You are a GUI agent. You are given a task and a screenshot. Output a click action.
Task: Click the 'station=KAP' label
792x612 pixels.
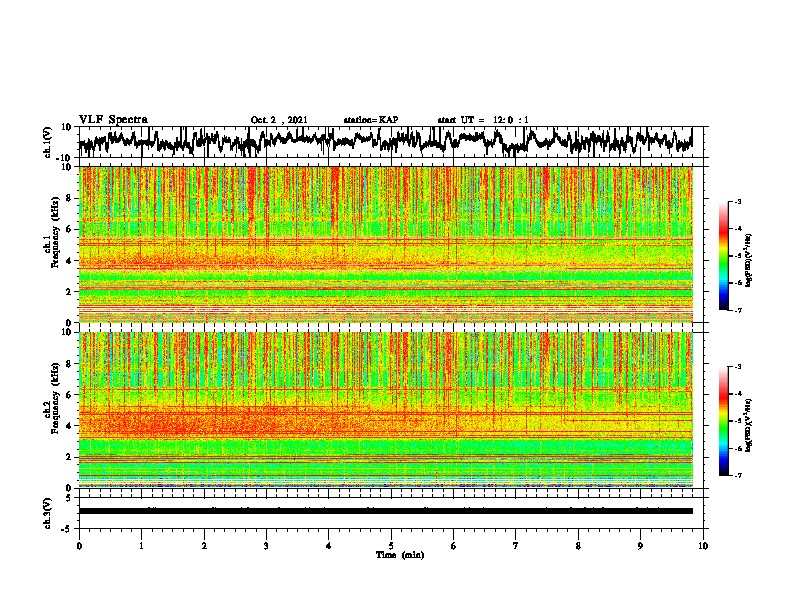(371, 120)
